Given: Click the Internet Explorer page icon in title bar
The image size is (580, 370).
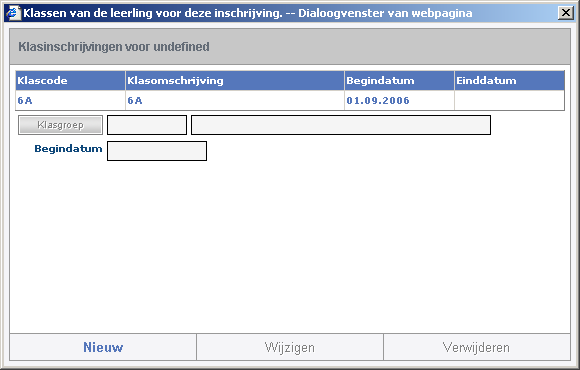Looking at the screenshot, I should pyautogui.click(x=13, y=13).
